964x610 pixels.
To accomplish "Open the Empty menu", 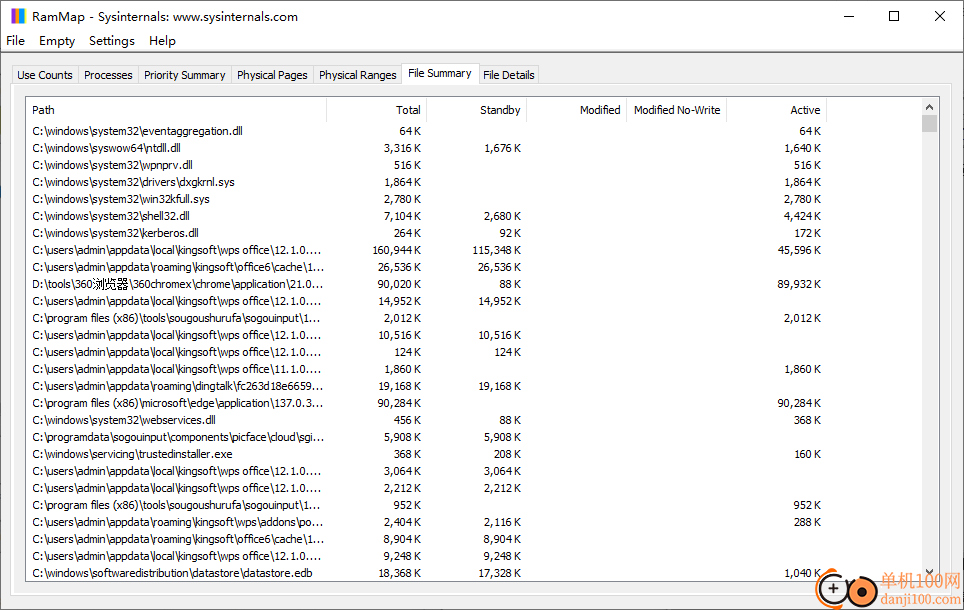I will point(57,41).
